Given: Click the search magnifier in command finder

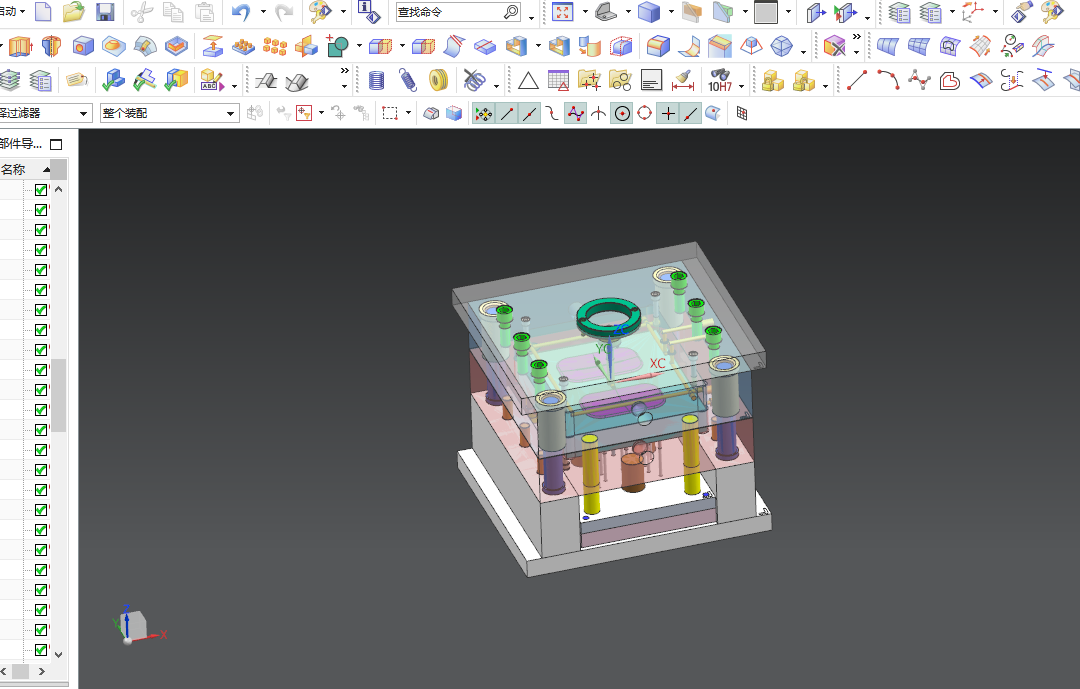Looking at the screenshot, I should (x=511, y=12).
